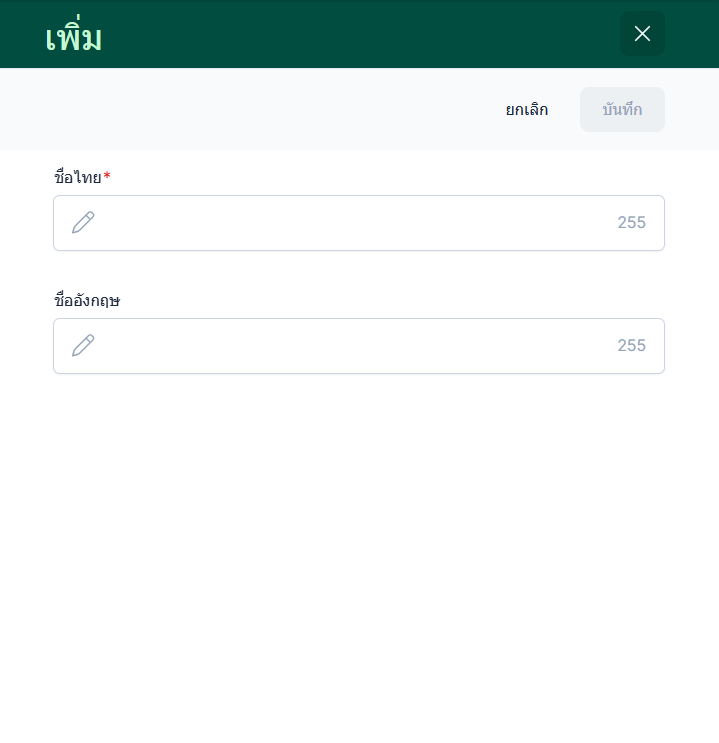The height and width of the screenshot is (743, 719).
Task: Place cursor inside the Thai name box
Action: click(359, 223)
